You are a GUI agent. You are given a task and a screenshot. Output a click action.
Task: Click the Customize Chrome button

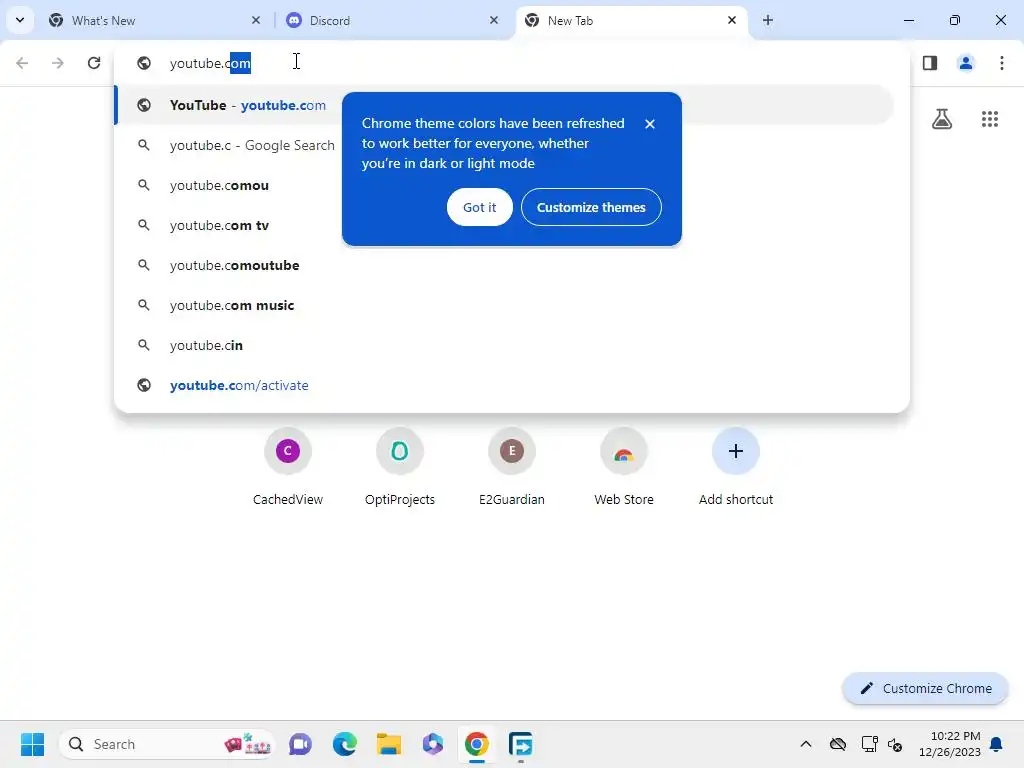[925, 688]
